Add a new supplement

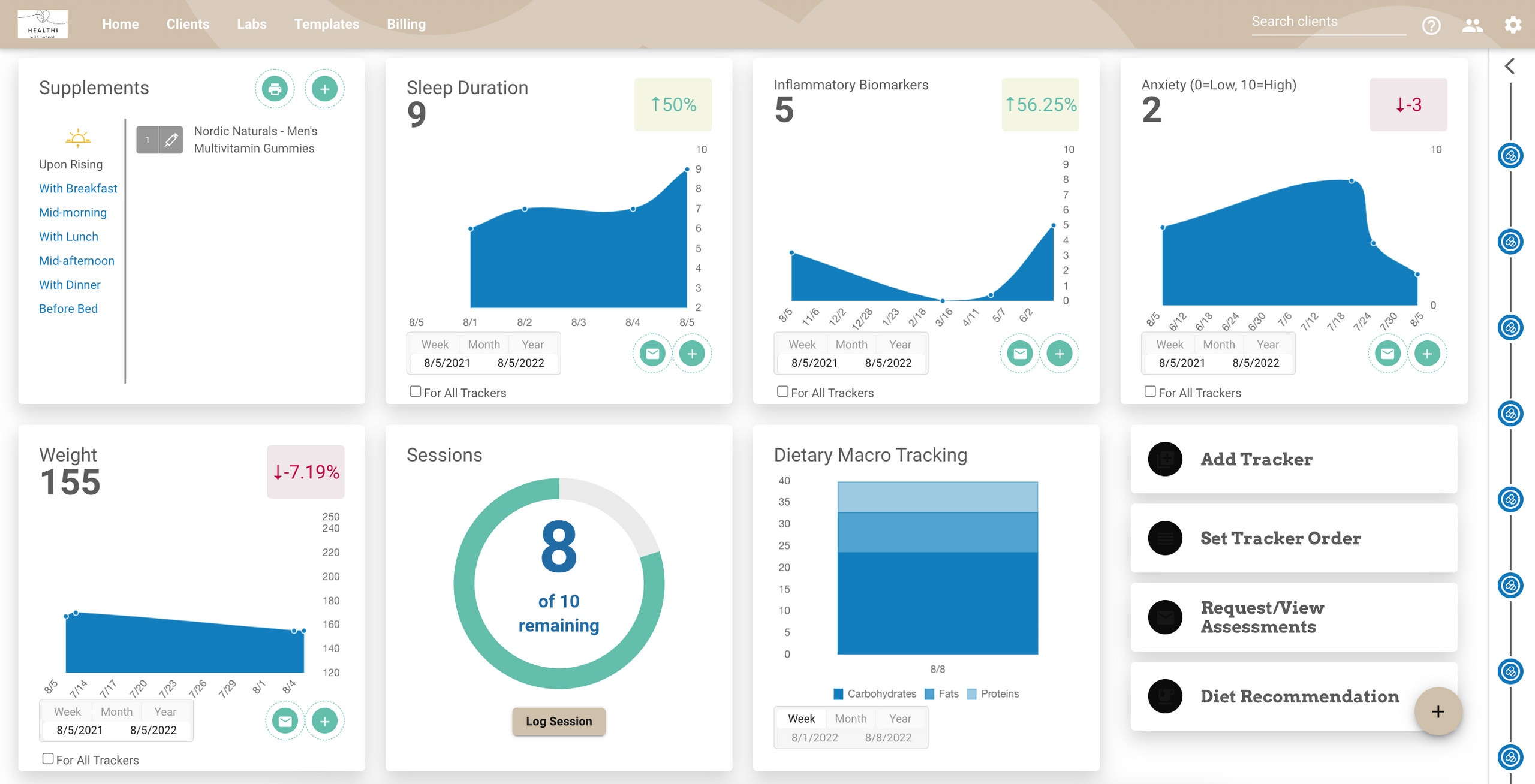324,89
